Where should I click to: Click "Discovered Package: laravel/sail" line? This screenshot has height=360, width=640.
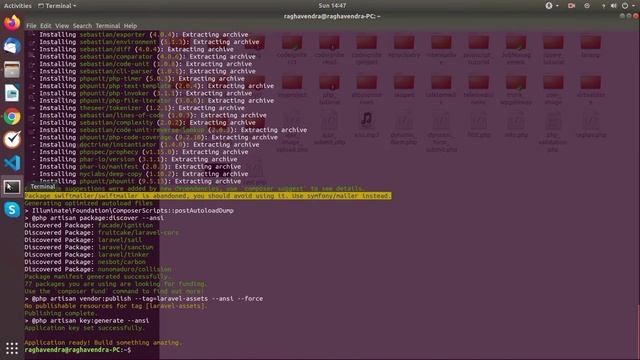pos(83,240)
